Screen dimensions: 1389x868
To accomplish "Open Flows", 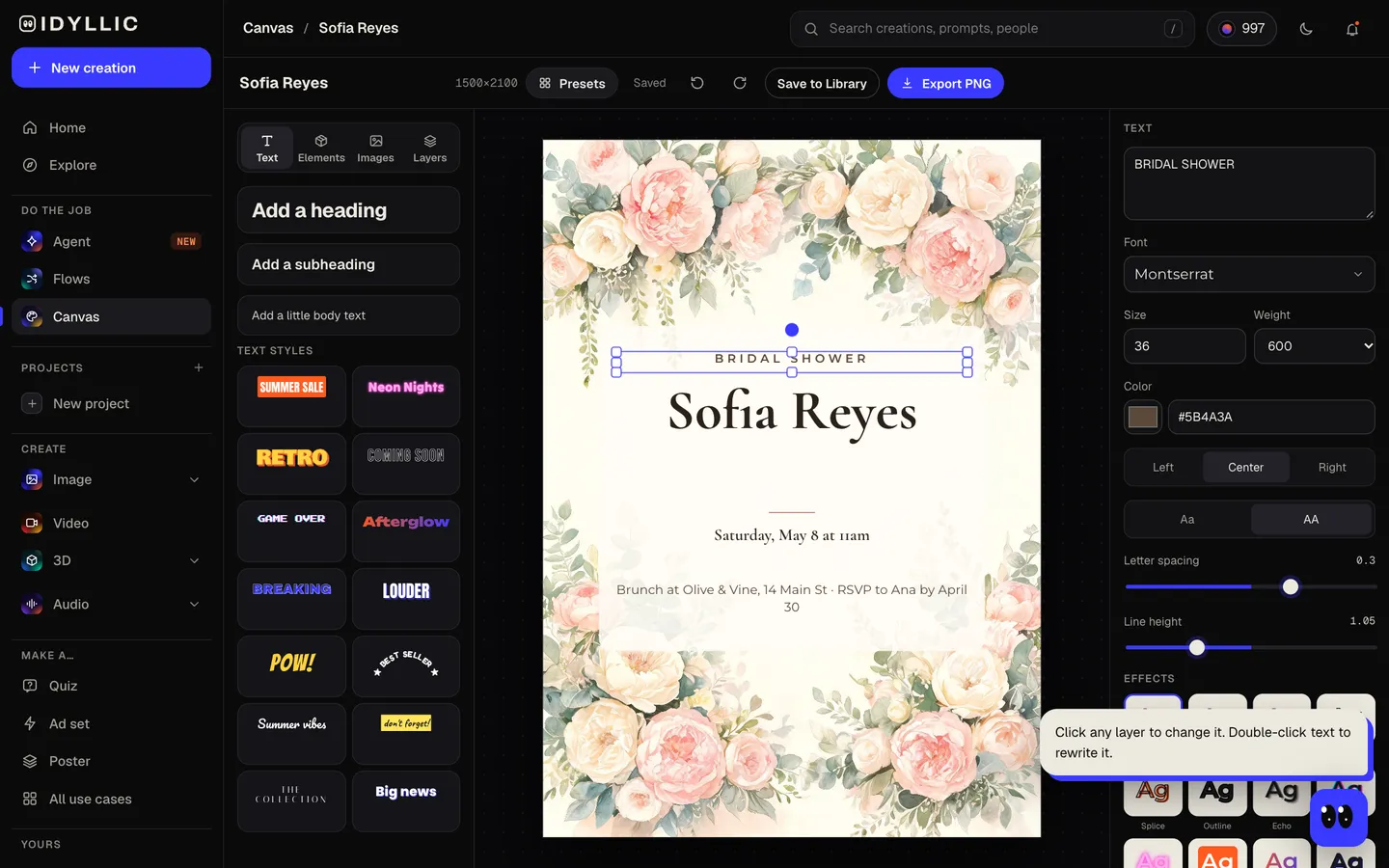I will pos(111,279).
